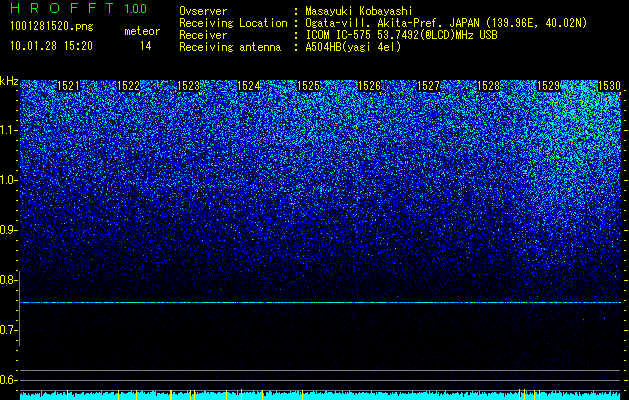Select the filename 1001281520.png

52,27
